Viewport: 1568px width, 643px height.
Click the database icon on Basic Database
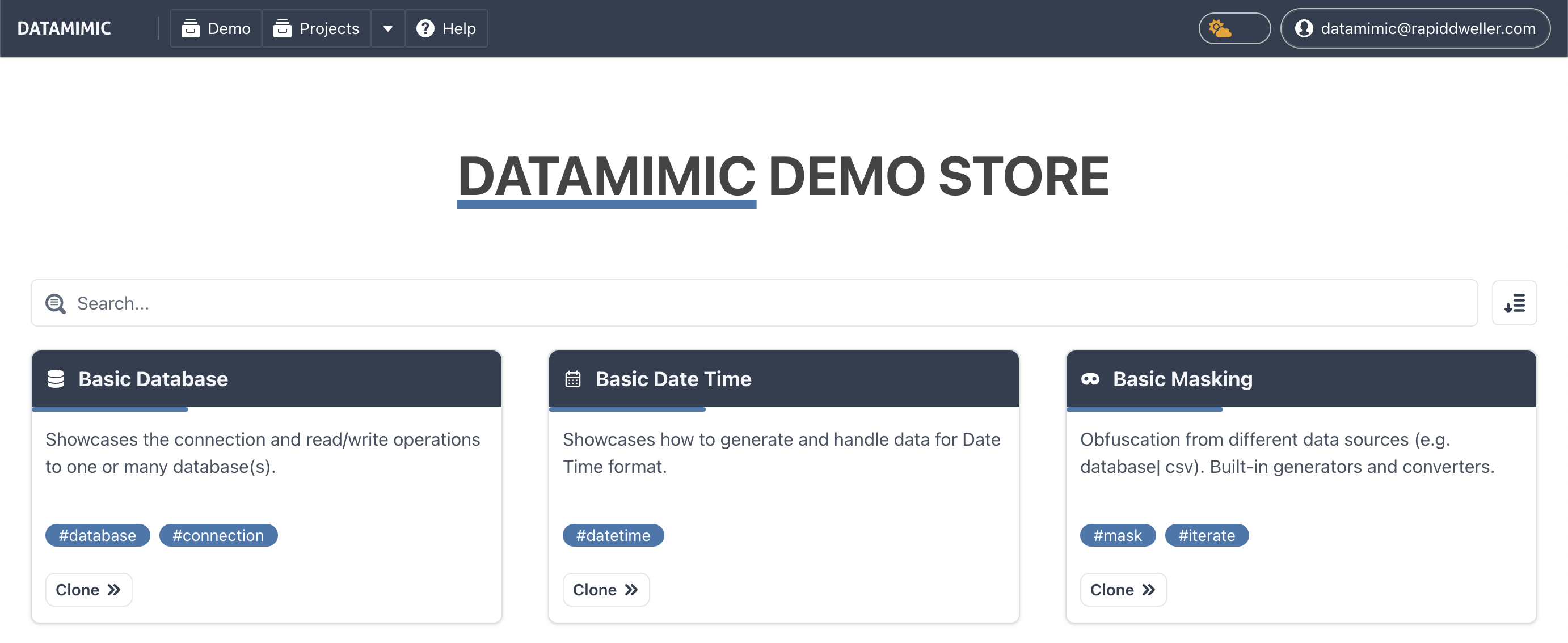56,378
